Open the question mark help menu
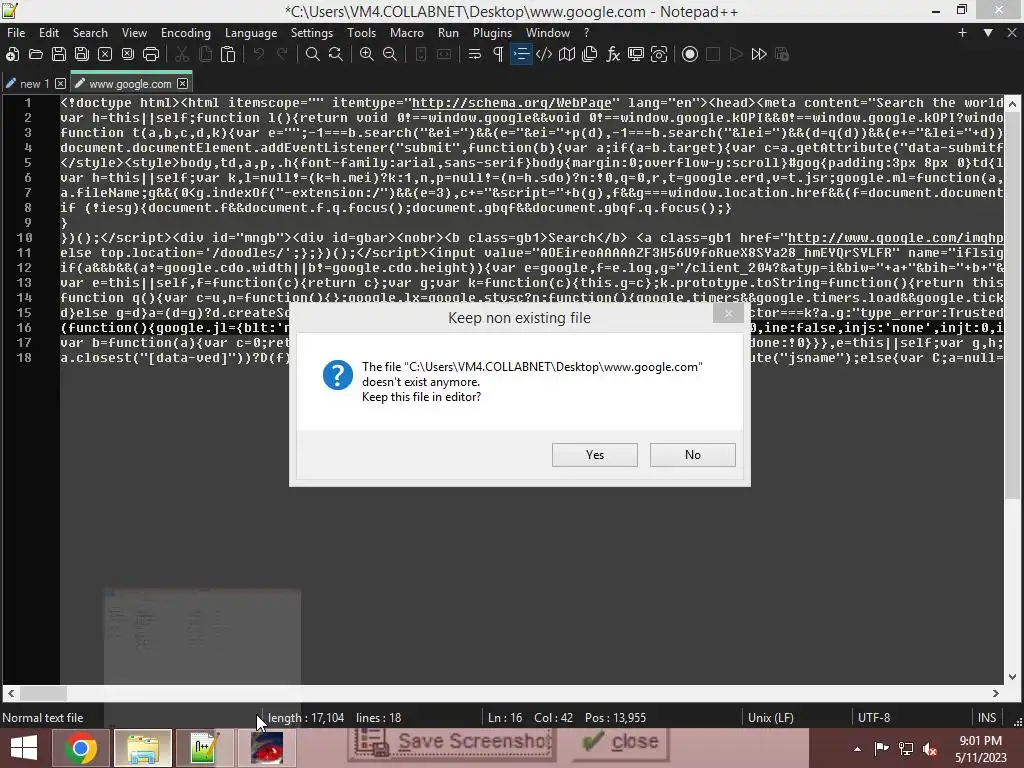This screenshot has width=1024, height=768. coord(586,33)
